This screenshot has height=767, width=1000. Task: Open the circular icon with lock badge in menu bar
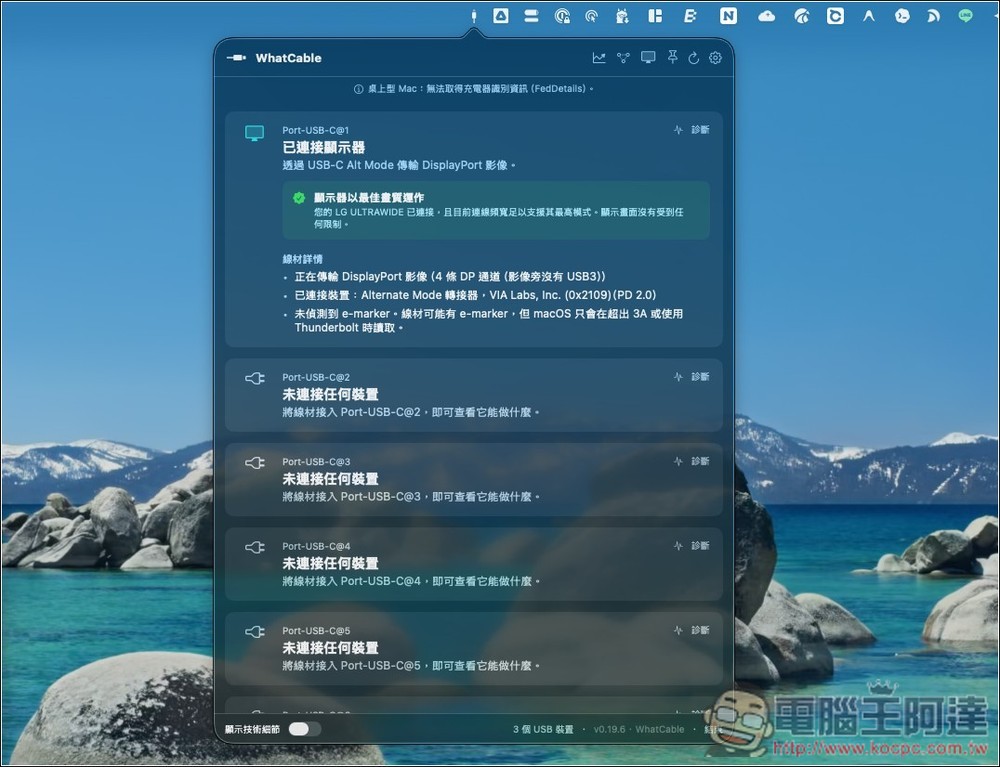pos(562,16)
